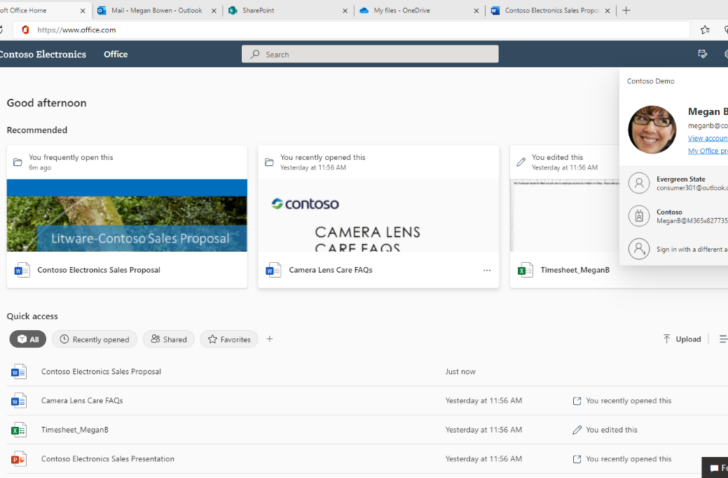This screenshot has width=728, height=478.
Task: Click the Contoso Electronics header title
Action: tap(43, 54)
